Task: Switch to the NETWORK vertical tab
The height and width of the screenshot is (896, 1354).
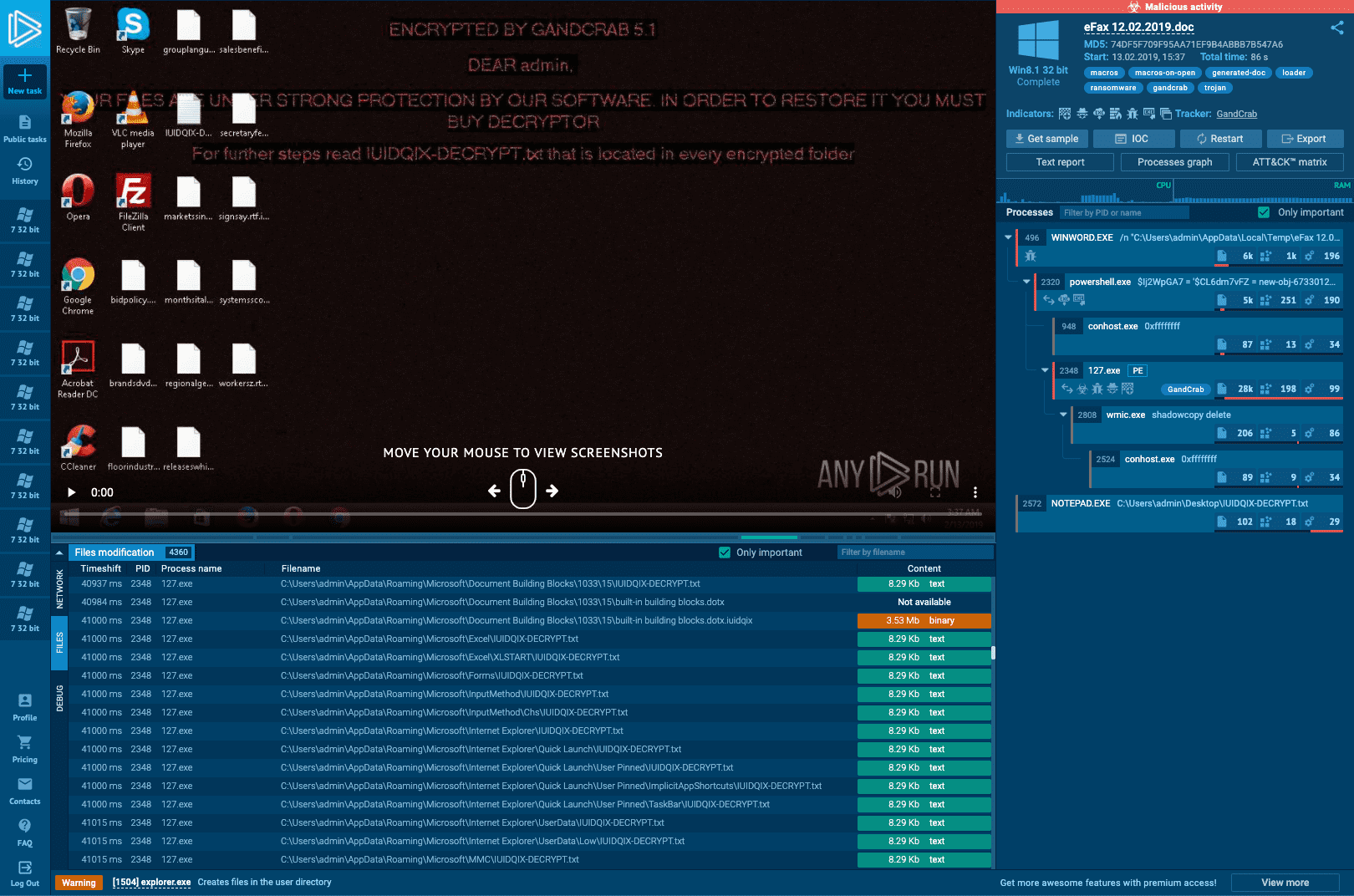Action: coord(59,588)
